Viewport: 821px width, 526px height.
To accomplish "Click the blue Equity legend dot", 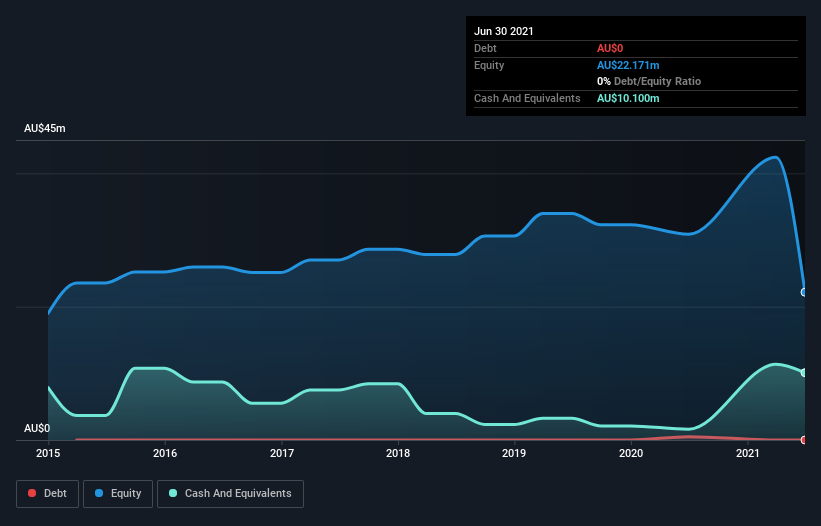I will click(x=100, y=493).
